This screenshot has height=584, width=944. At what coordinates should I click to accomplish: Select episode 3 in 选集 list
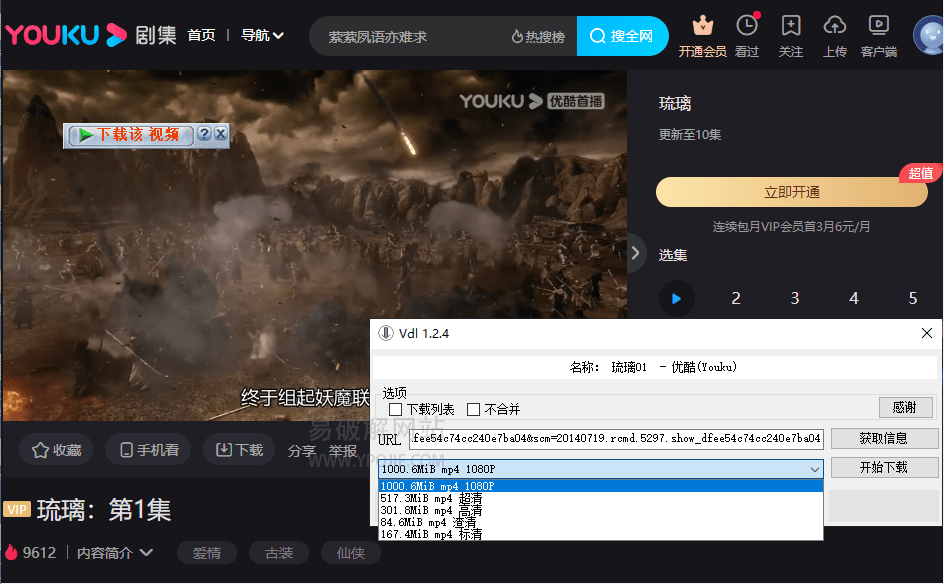(795, 298)
